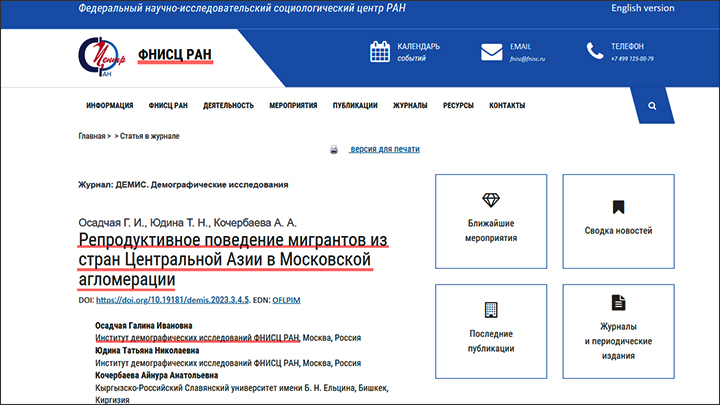Click the bookmark icon for news digest
720x405 pixels.
tap(619, 207)
